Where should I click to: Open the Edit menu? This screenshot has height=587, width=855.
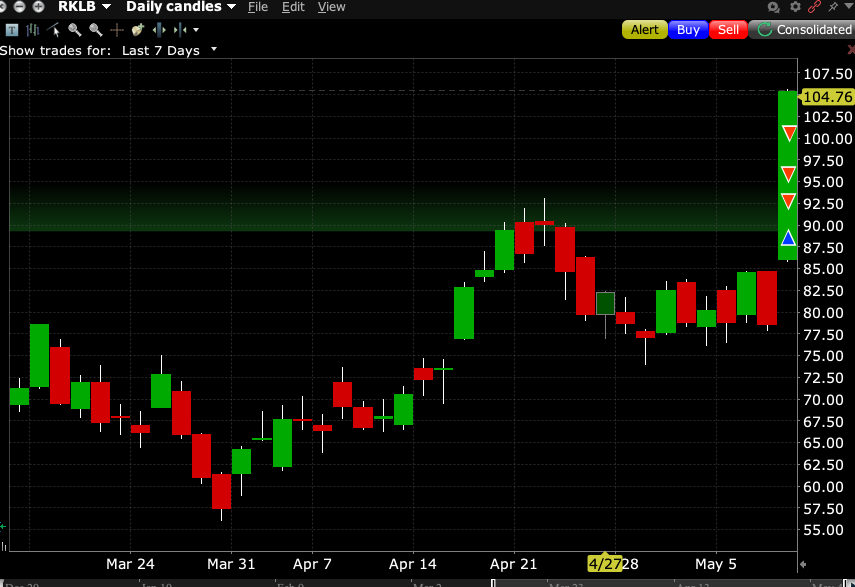[x=293, y=7]
